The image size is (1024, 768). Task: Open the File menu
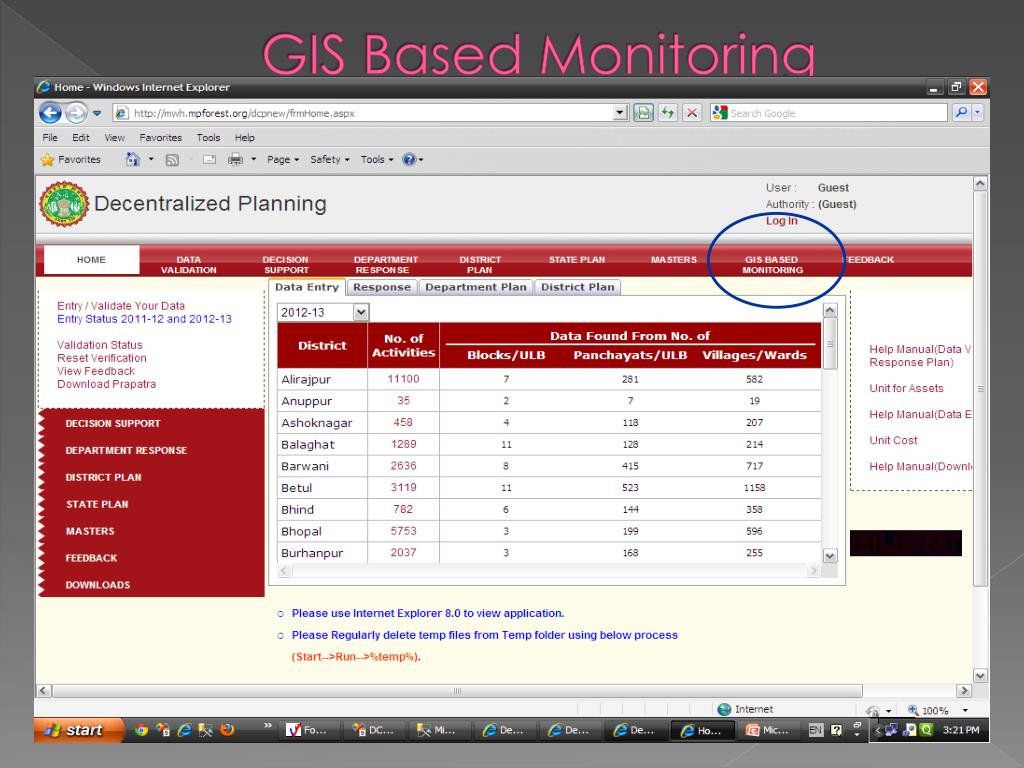[50, 138]
